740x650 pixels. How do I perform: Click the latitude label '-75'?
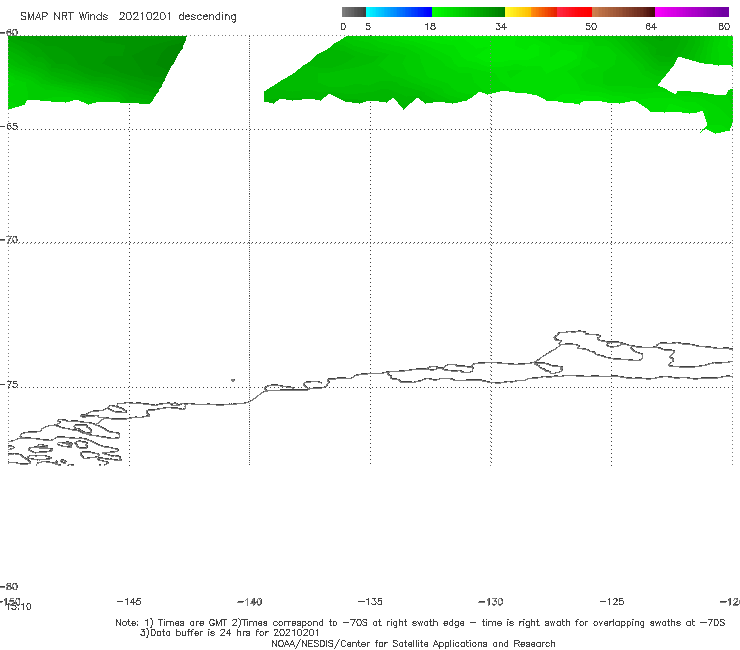click(9, 385)
